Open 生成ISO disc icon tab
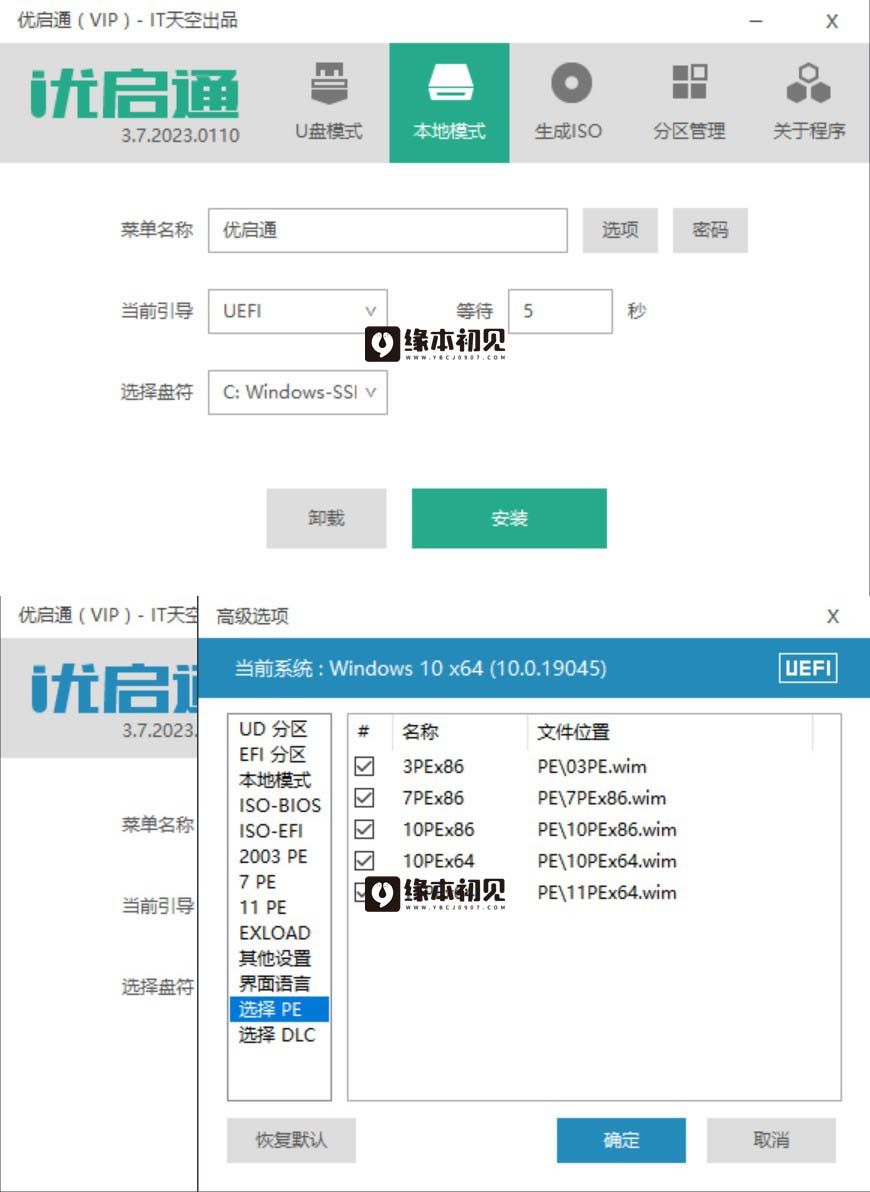 point(569,103)
